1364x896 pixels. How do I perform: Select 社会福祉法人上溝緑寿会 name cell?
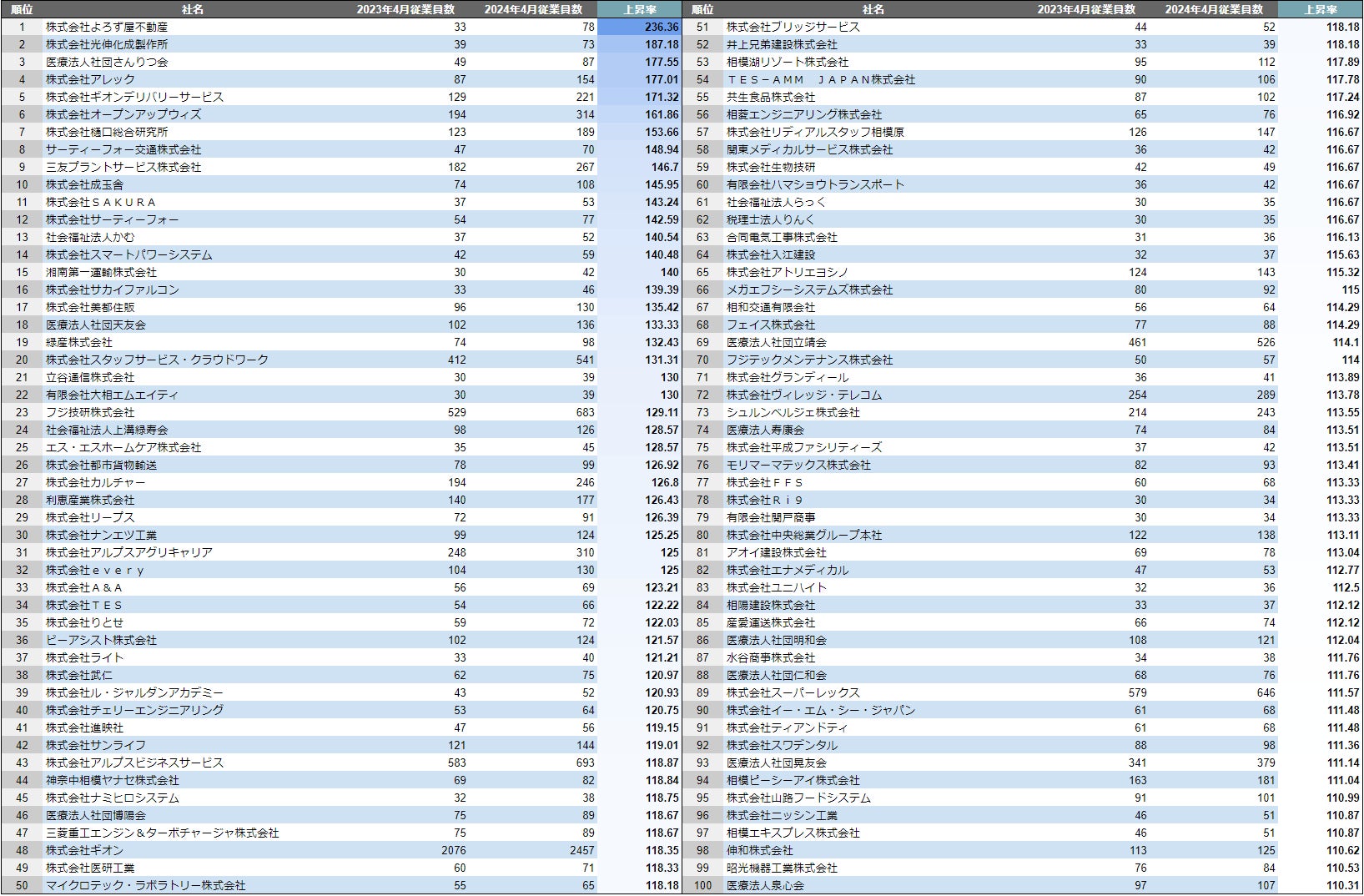(107, 430)
